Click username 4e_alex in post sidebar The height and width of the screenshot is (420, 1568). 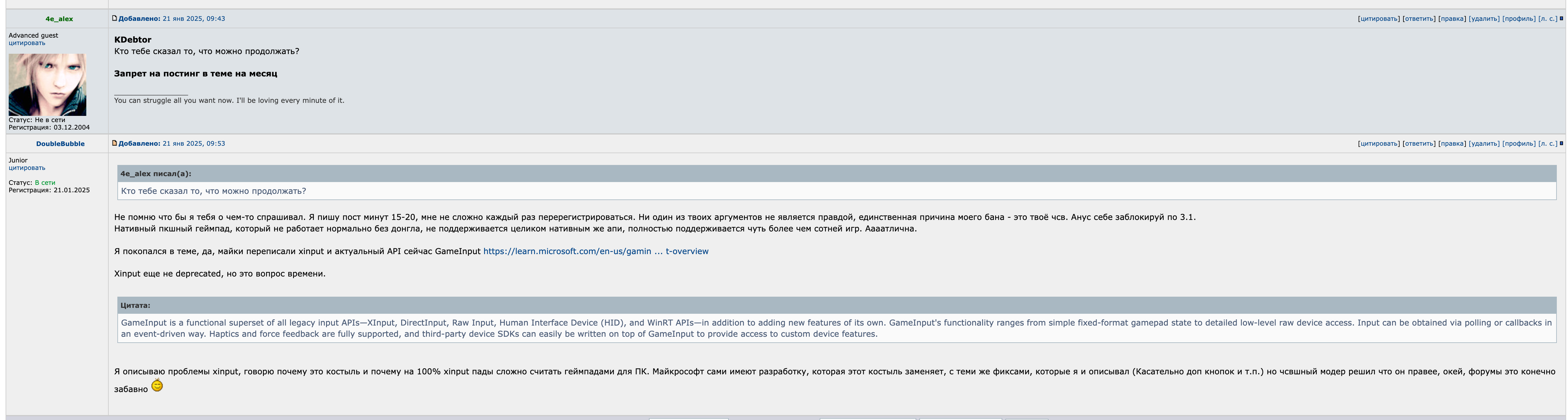(x=59, y=19)
